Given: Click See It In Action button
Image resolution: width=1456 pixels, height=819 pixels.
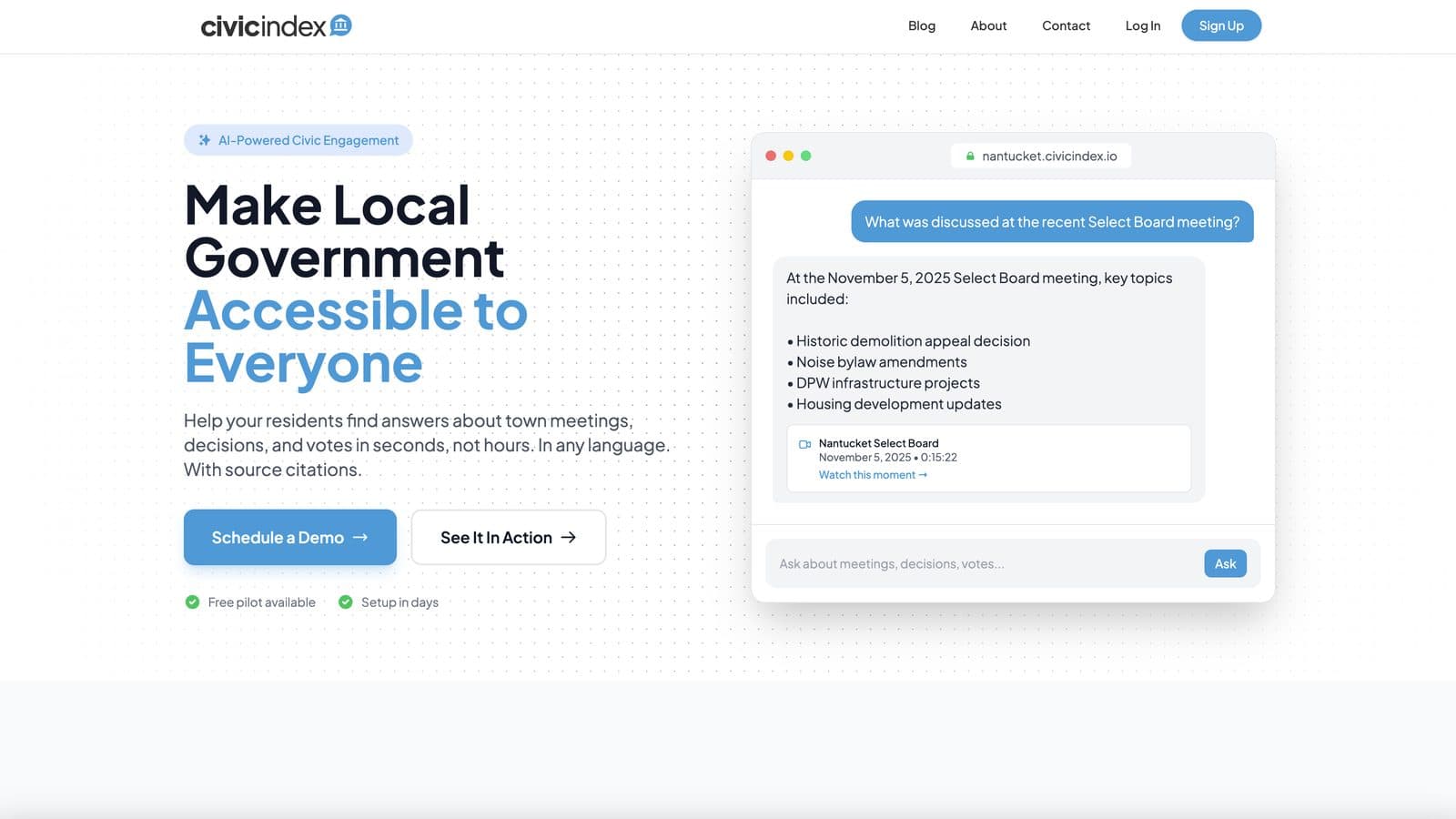Looking at the screenshot, I should pyautogui.click(x=509, y=537).
